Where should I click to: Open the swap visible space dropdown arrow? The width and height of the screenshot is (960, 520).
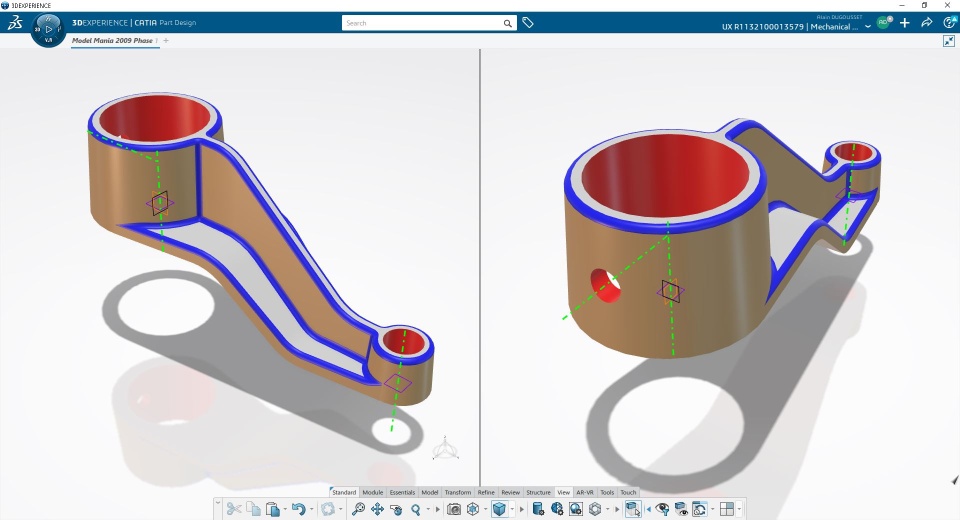coord(713,510)
